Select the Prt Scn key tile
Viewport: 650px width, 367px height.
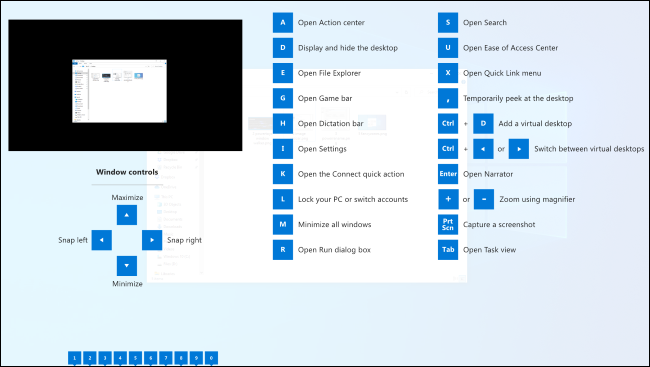click(x=448, y=224)
